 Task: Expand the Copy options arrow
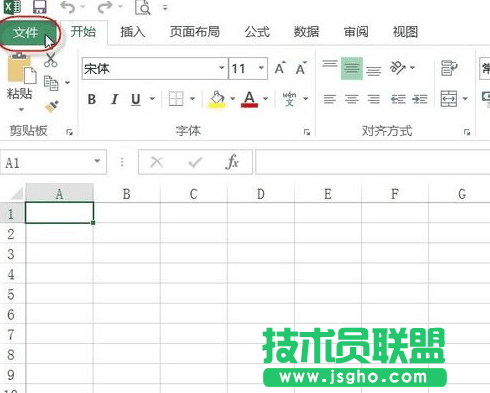point(68,82)
